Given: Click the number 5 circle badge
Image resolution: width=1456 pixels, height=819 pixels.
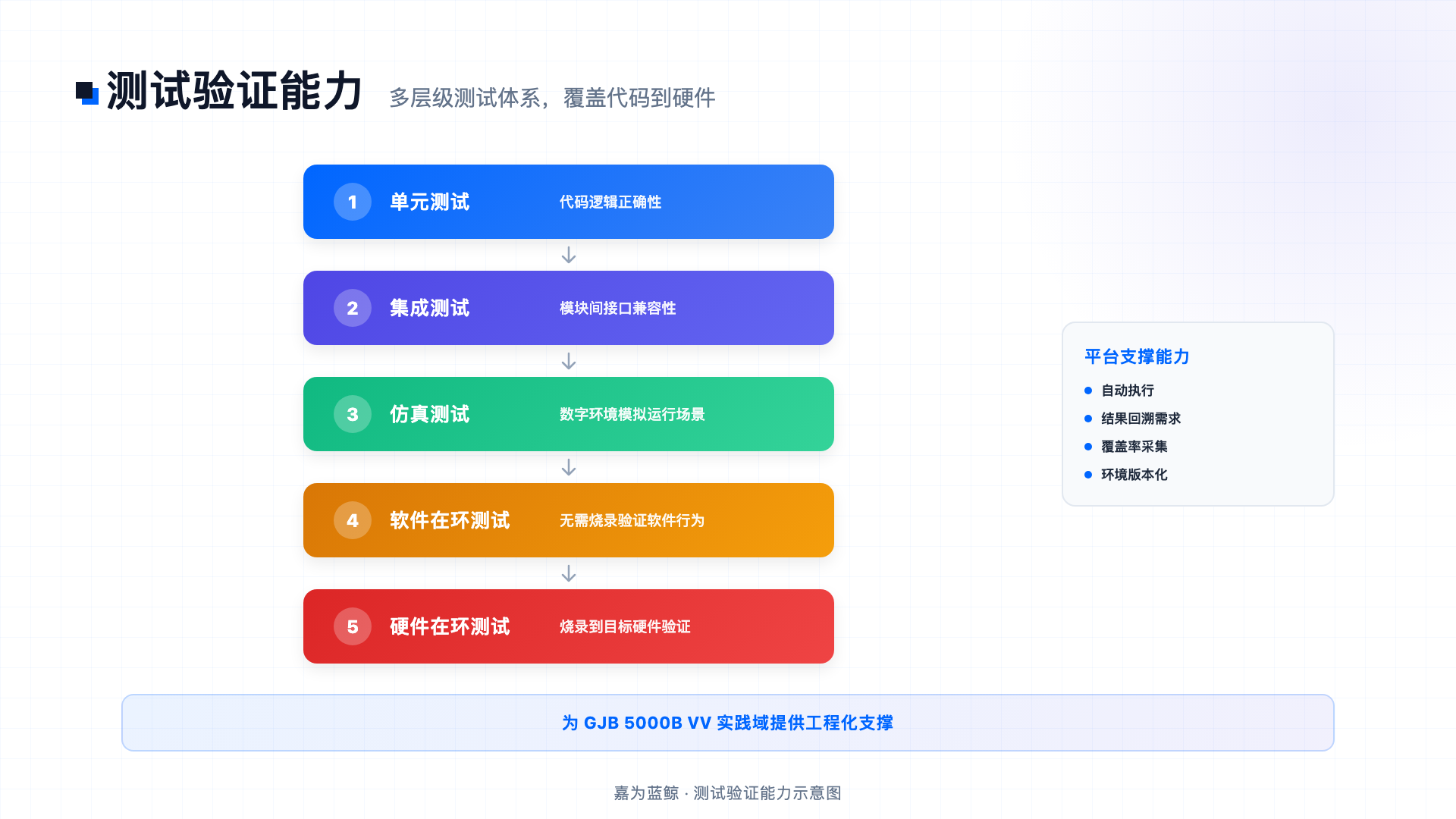Looking at the screenshot, I should (353, 626).
